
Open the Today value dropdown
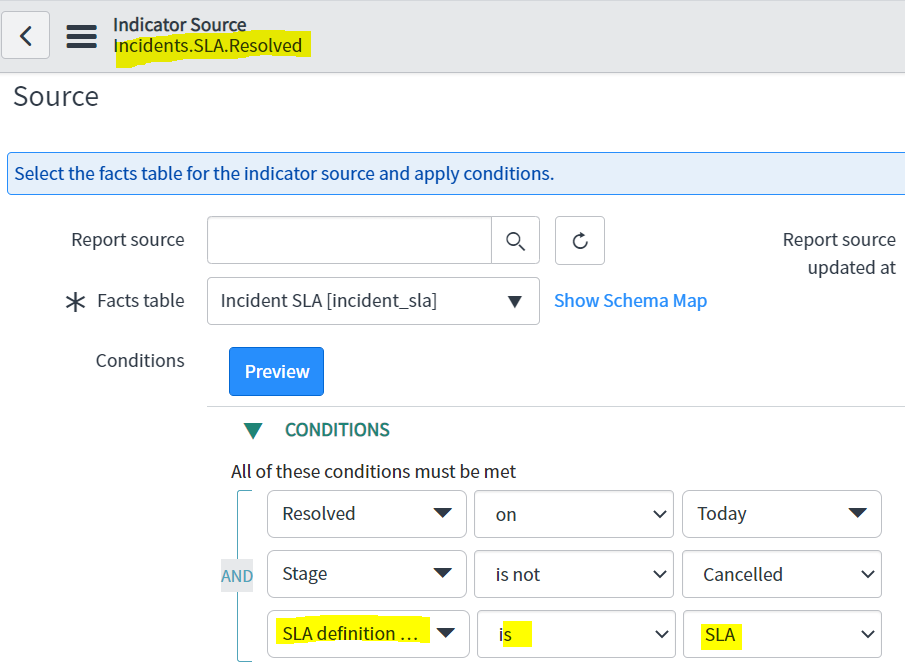tap(781, 514)
